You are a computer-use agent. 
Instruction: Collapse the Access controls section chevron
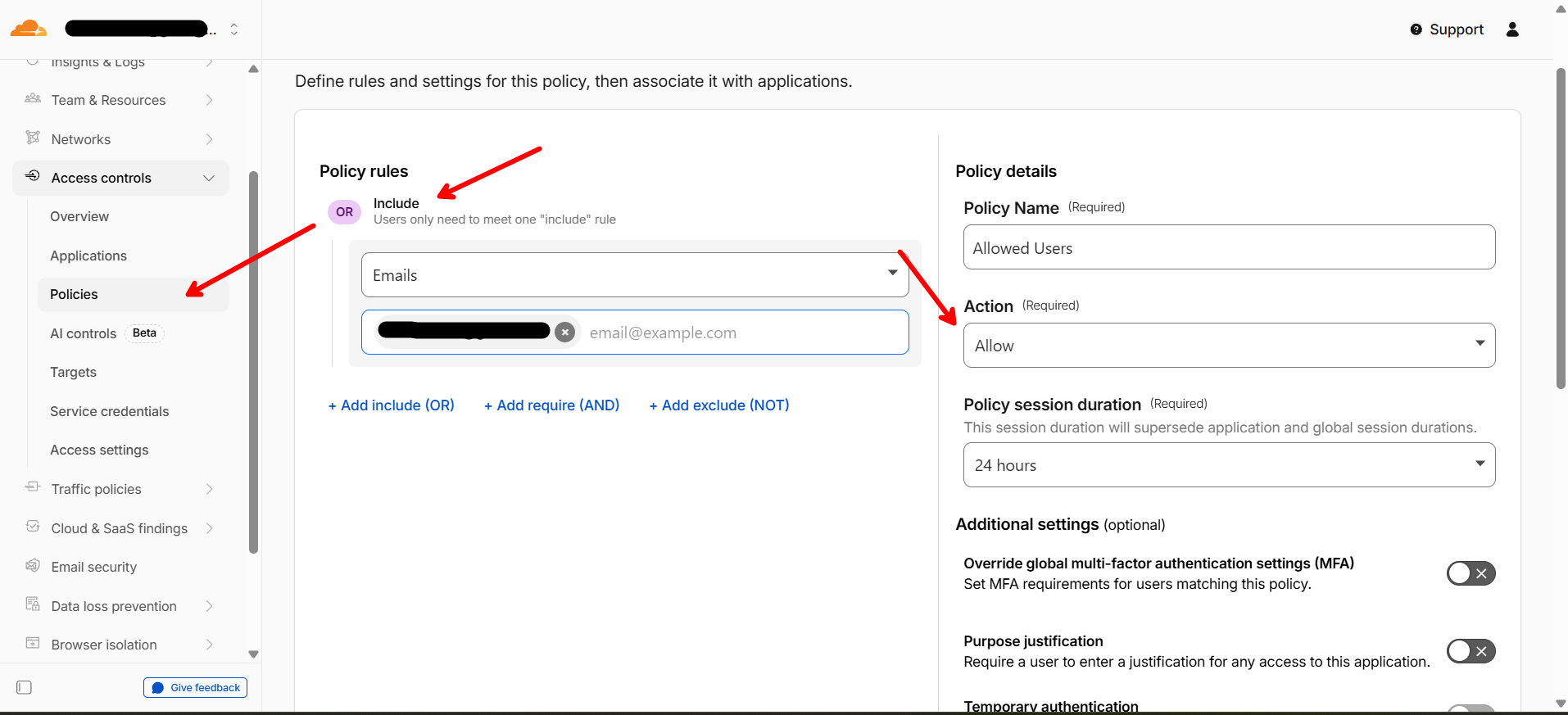coord(209,178)
